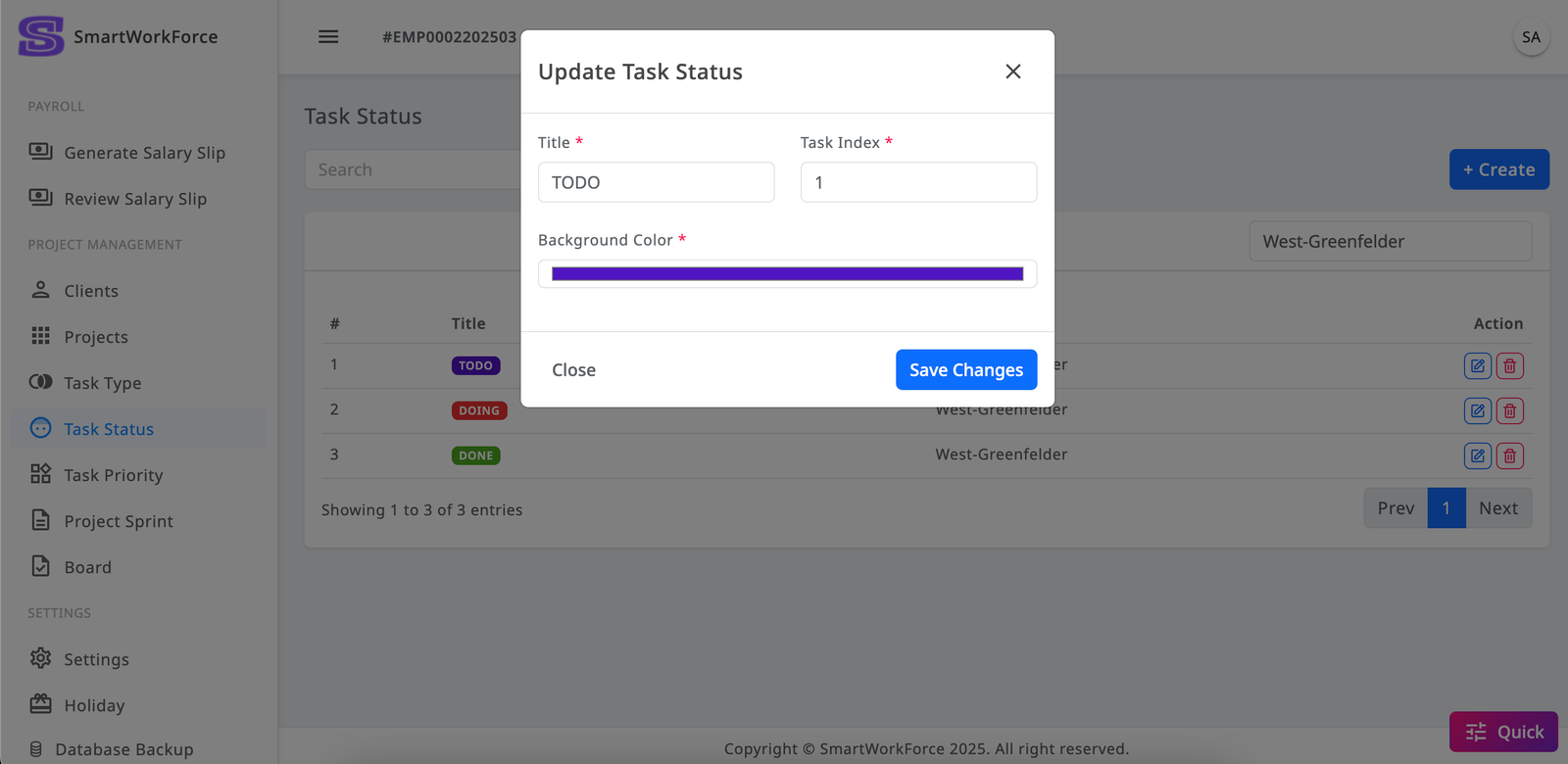This screenshot has height=764, width=1568.
Task: Open the West-Greenfelder project dropdown
Action: pos(1390,241)
